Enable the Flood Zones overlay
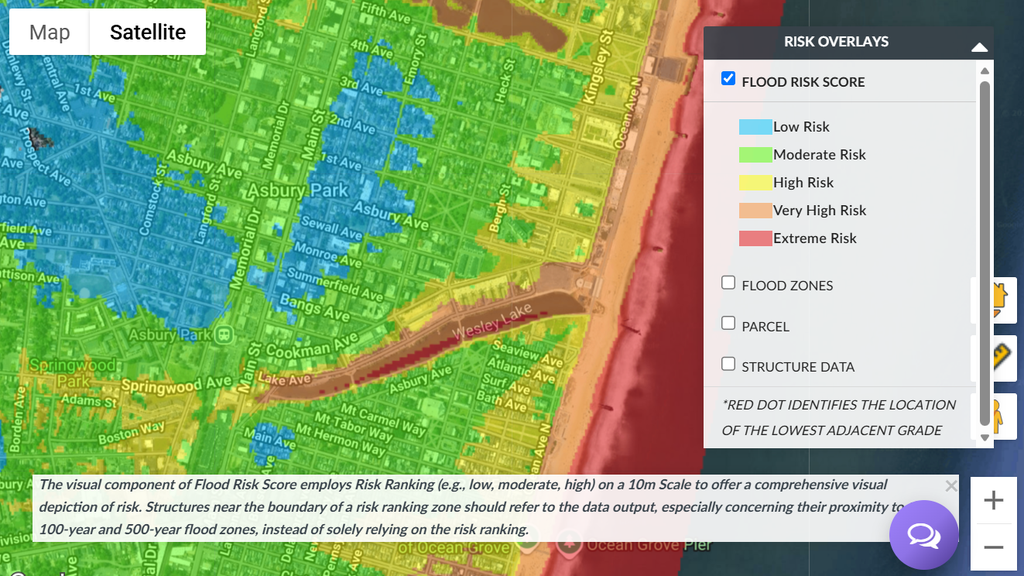Screen dimensions: 1024x576 728,283
